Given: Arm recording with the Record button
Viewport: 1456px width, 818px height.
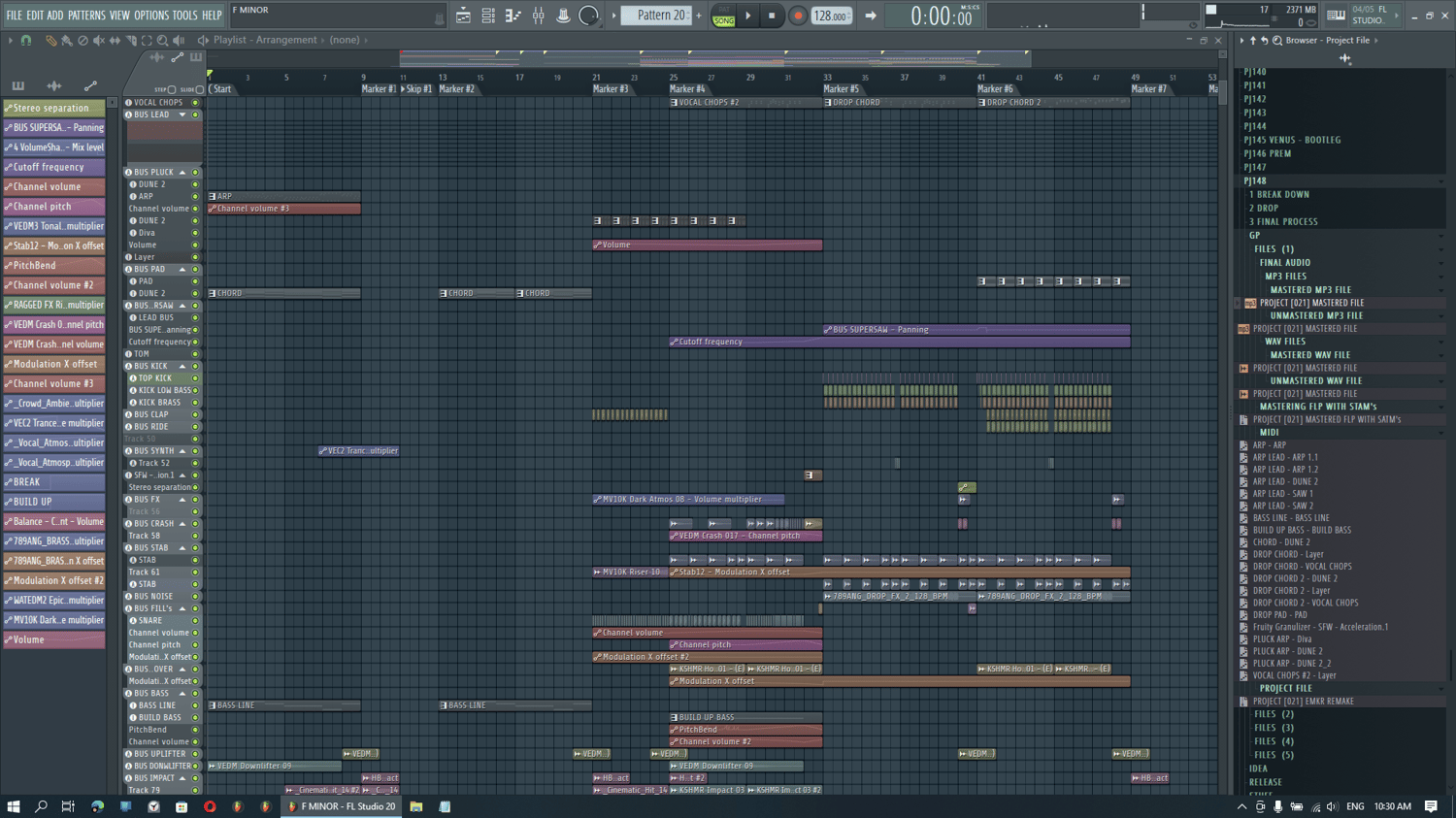Looking at the screenshot, I should click(x=797, y=16).
